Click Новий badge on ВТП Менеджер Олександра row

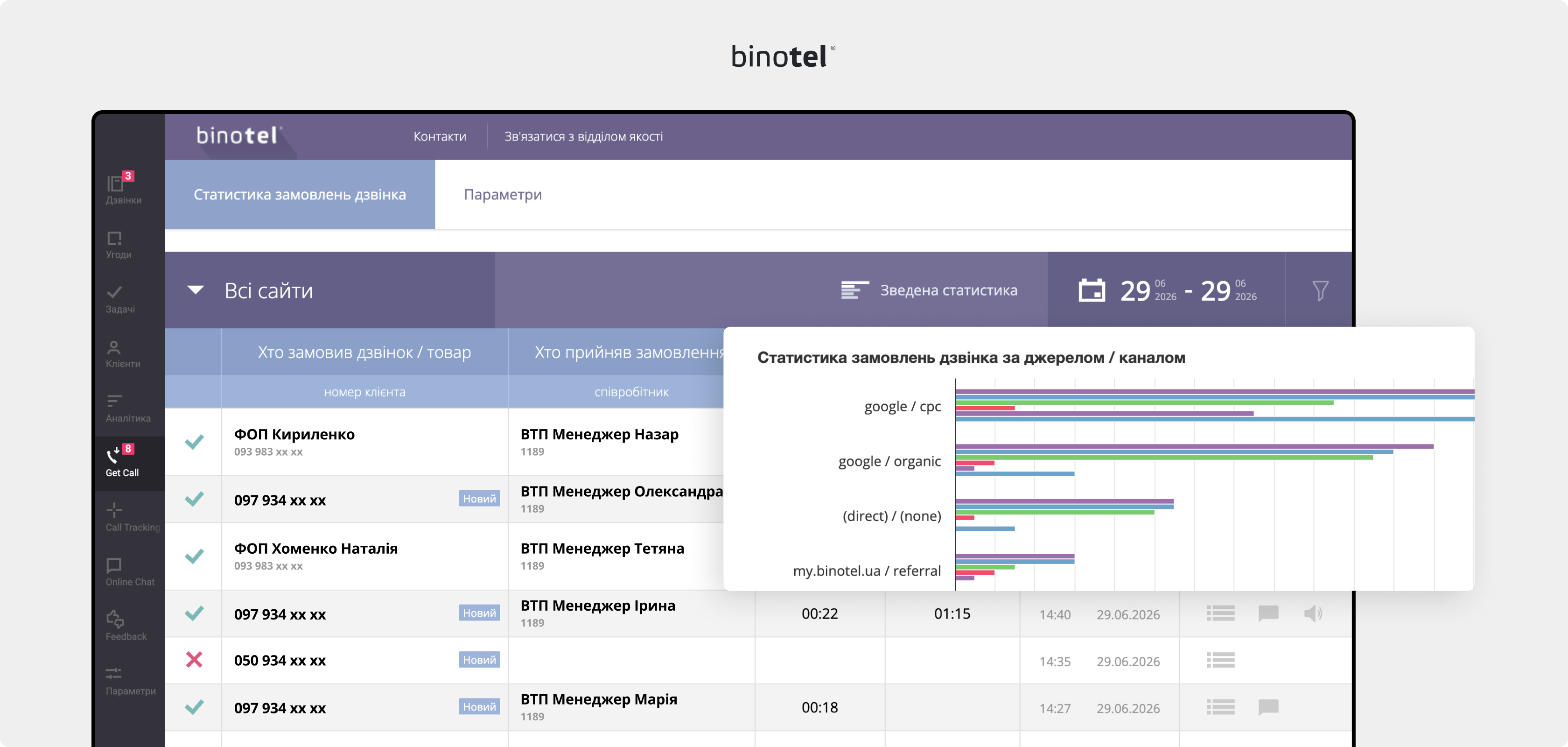(479, 499)
